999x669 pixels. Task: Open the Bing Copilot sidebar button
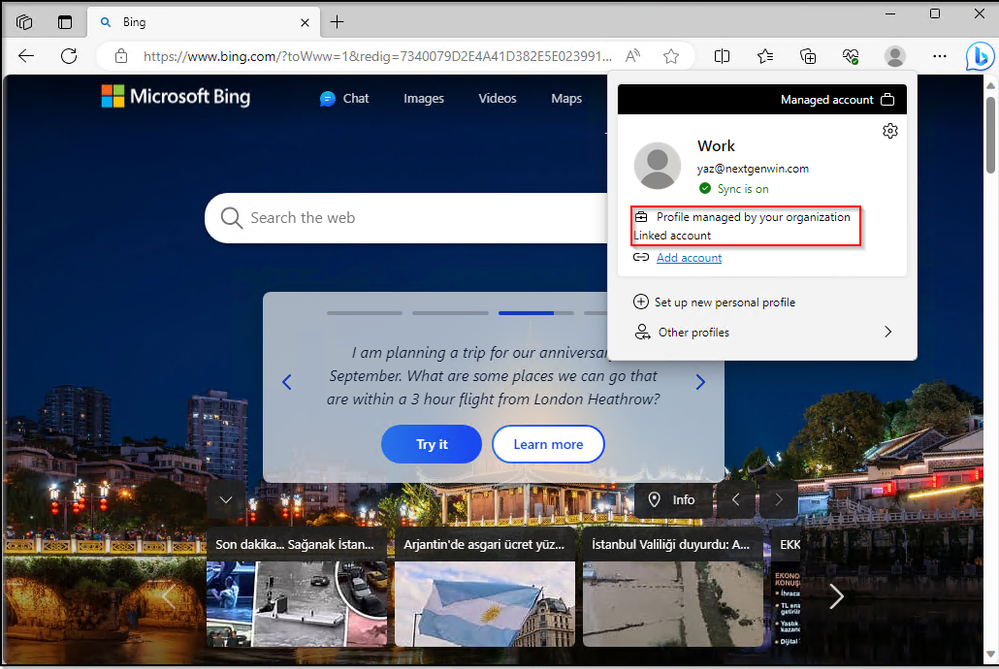[980, 56]
